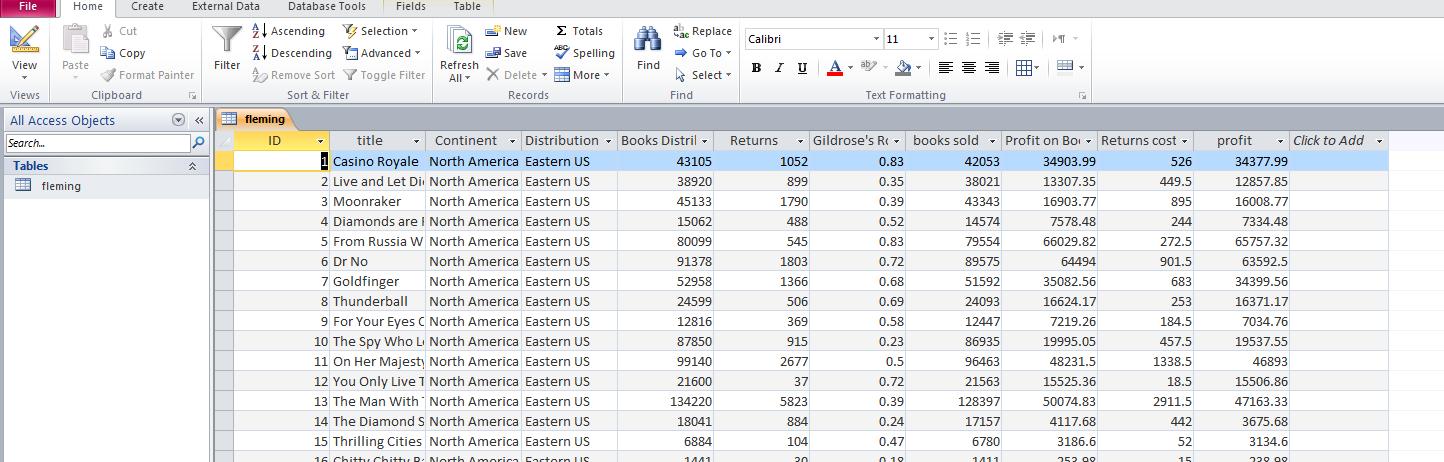Image resolution: width=1444 pixels, height=462 pixels.
Task: Switch to the Database Tools tab
Action: click(327, 7)
